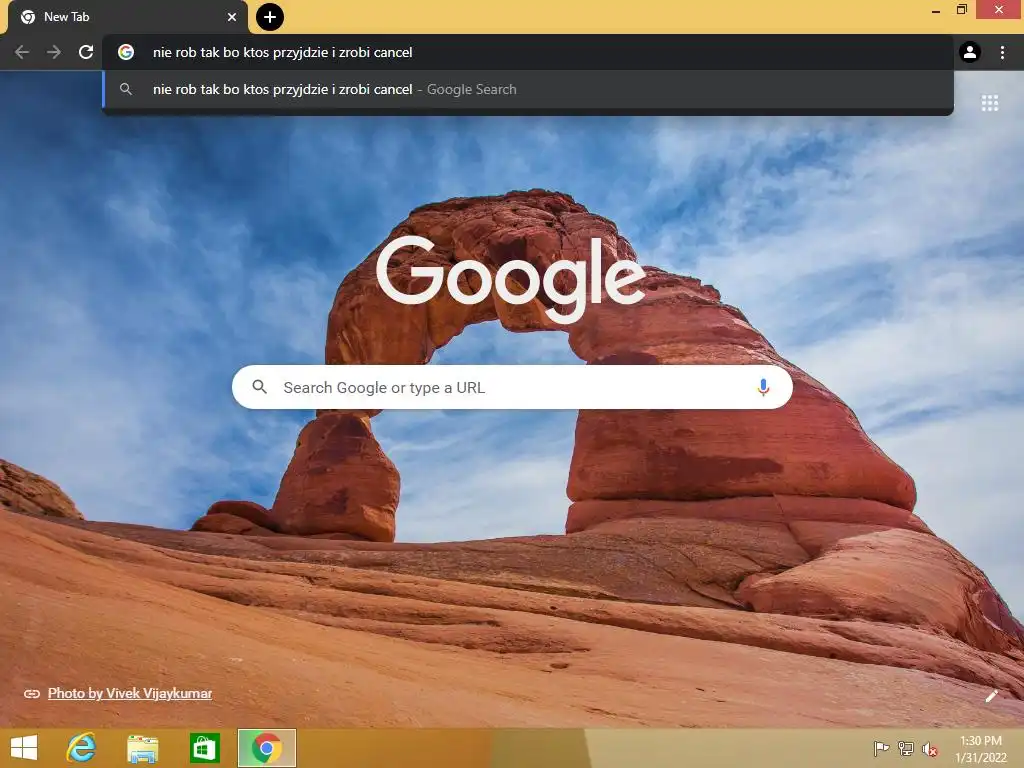
Task: Click the Google icon in the address bar
Action: click(126, 52)
